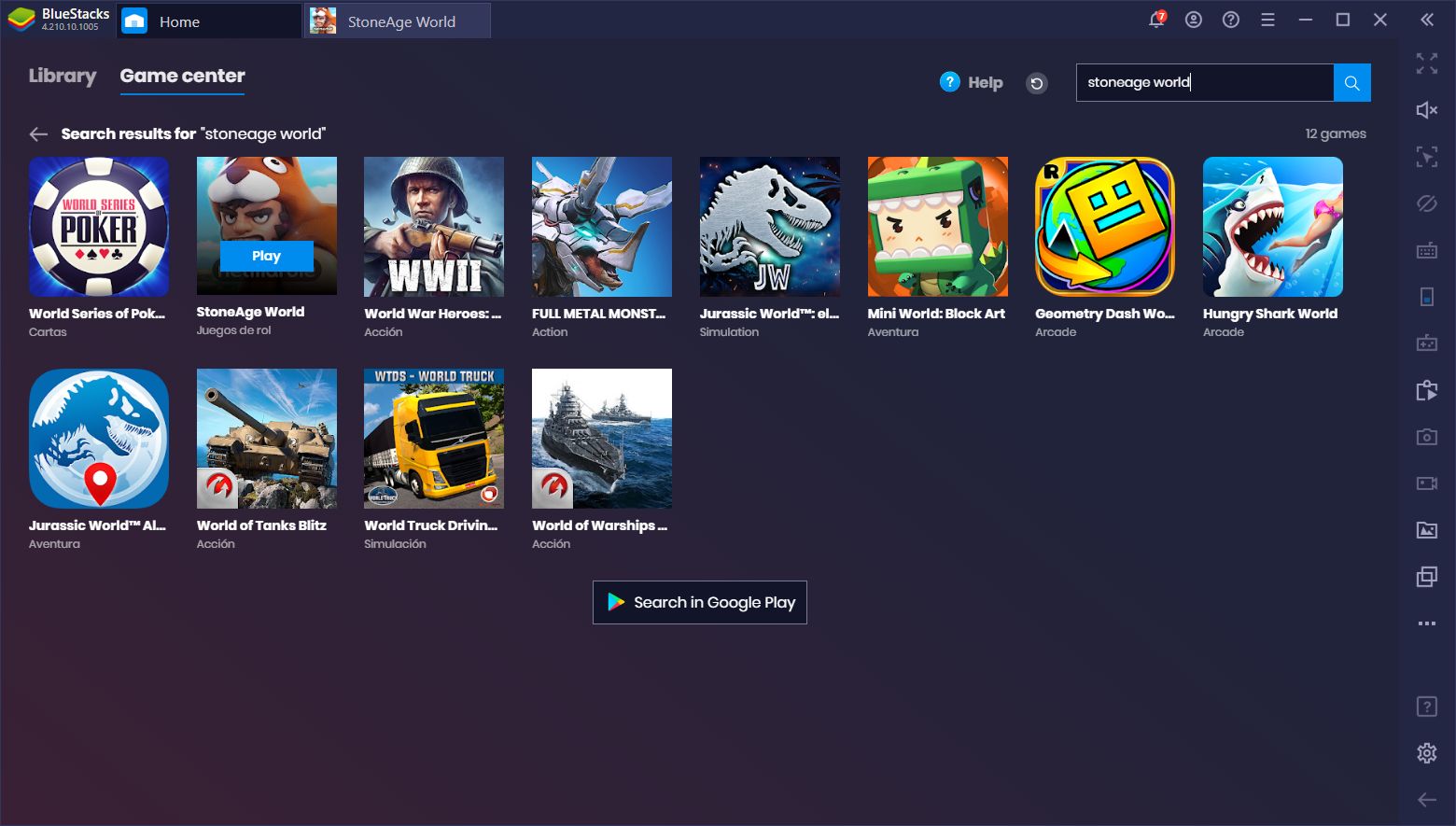Open Hungry Shark World thumbnail
The height and width of the screenshot is (826, 1456).
1273,227
